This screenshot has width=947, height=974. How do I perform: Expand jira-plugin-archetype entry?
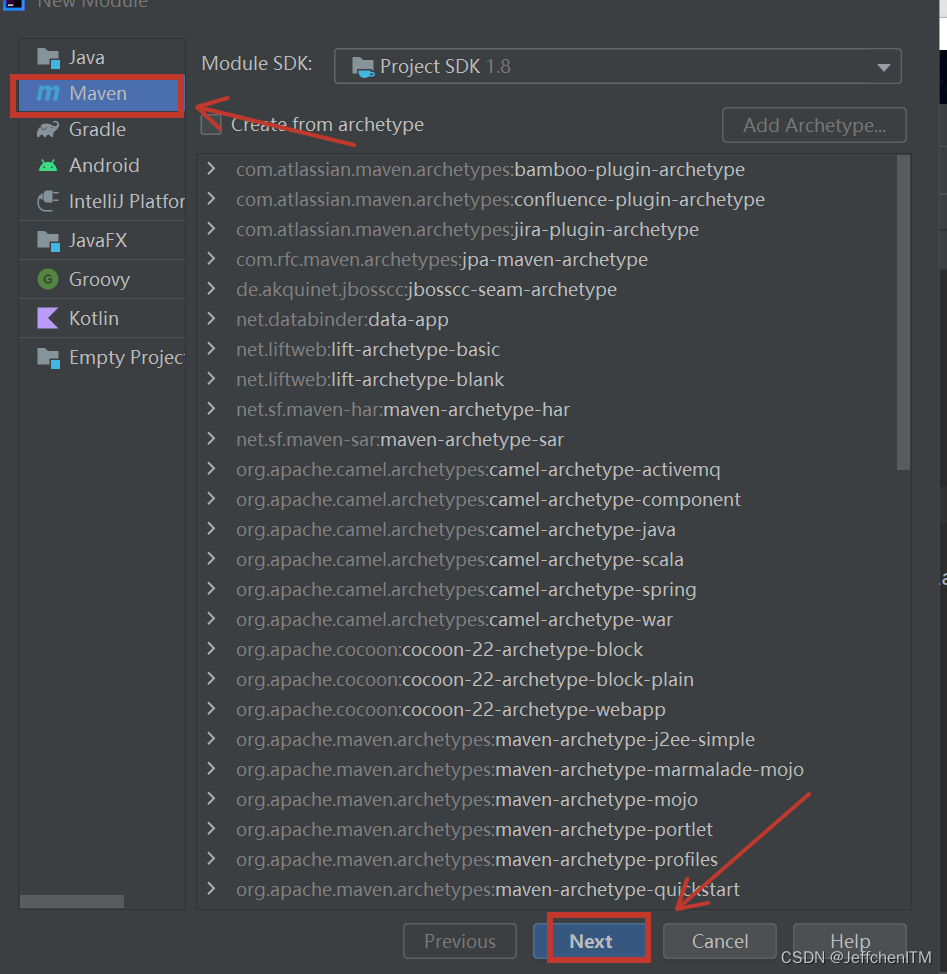(211, 229)
